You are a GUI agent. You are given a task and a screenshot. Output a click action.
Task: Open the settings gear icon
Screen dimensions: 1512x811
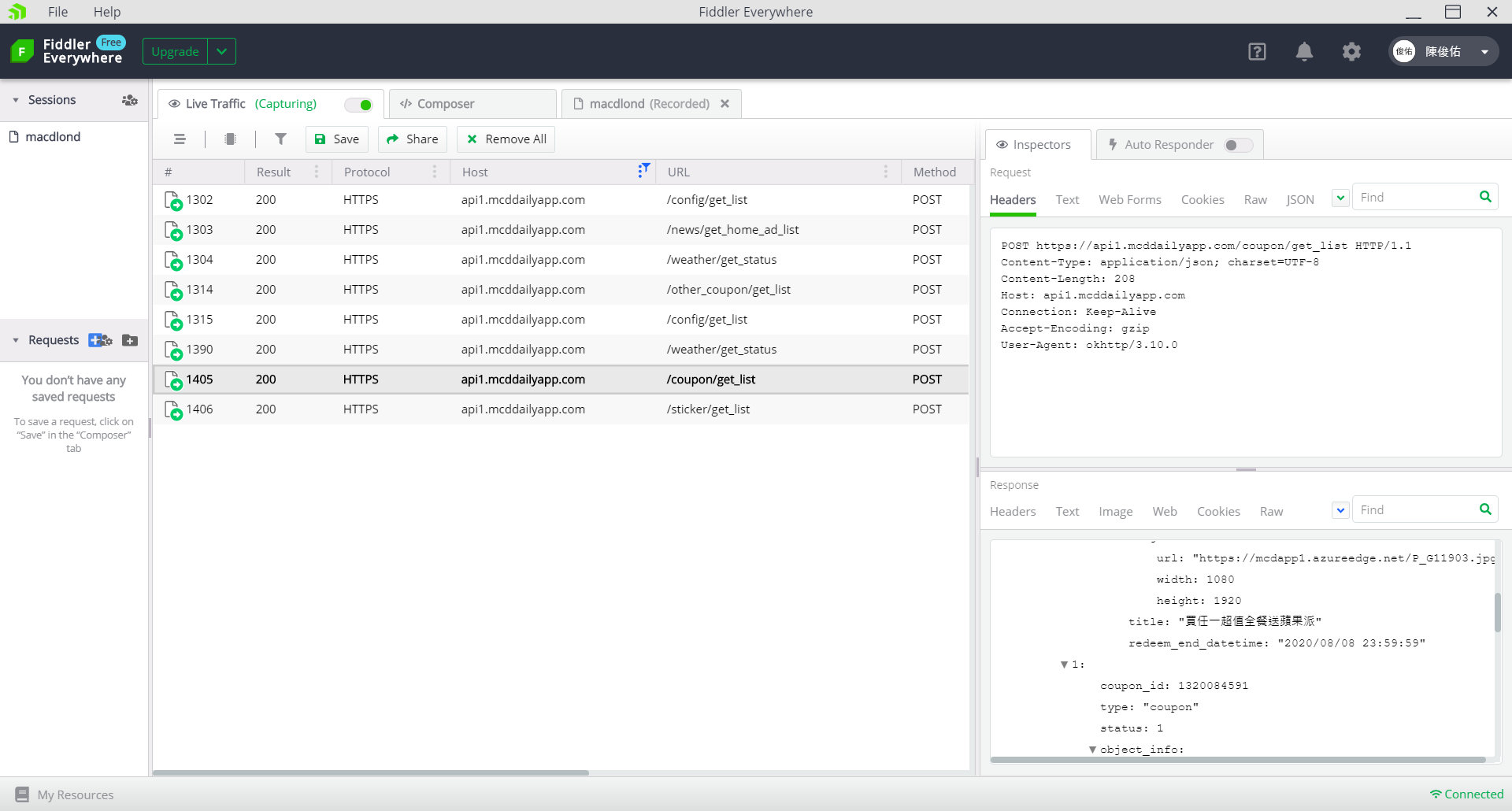[x=1351, y=52]
